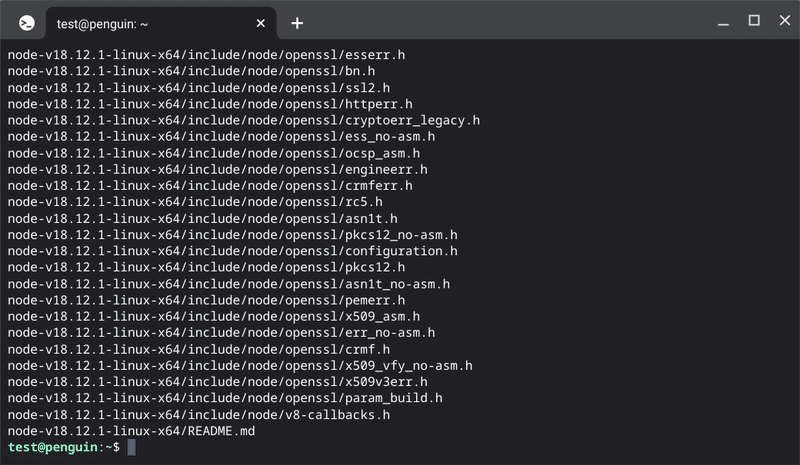This screenshot has width=800, height=465.
Task: Click the line ending in pkcs12_no-asm.h
Action: coord(233,235)
